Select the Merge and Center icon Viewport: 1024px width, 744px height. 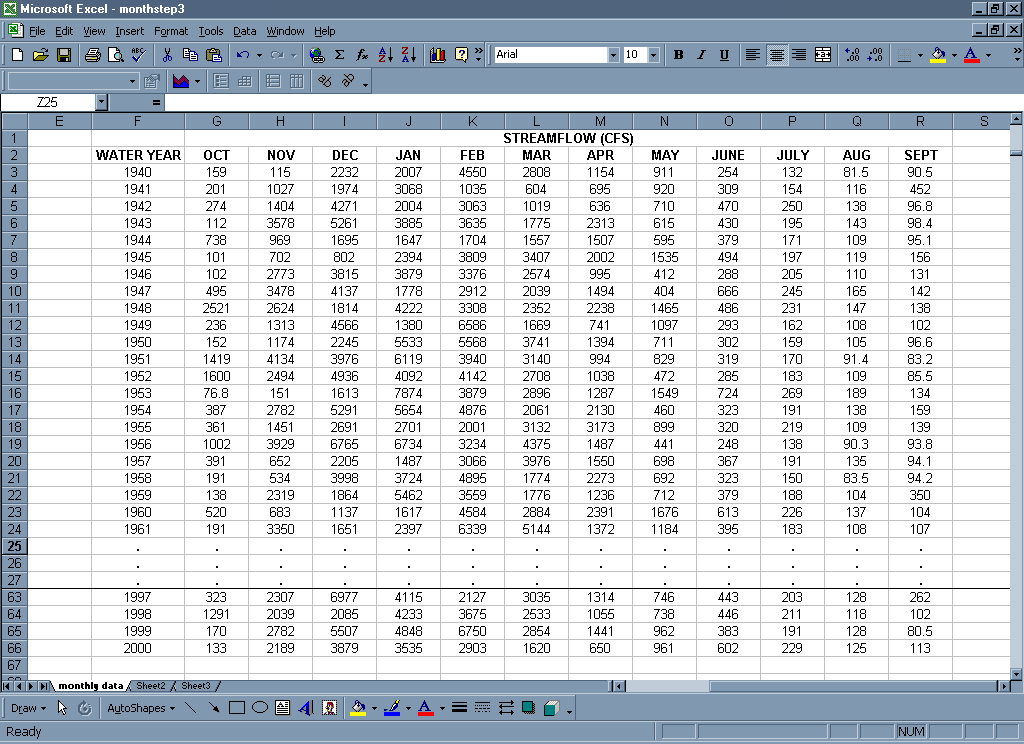pyautogui.click(x=822, y=55)
